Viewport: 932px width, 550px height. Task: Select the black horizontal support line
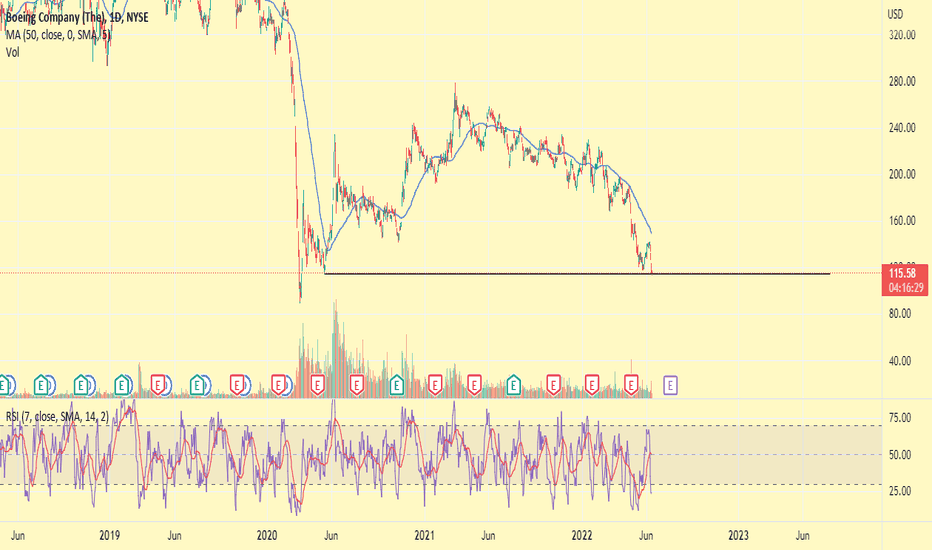pyautogui.click(x=577, y=274)
